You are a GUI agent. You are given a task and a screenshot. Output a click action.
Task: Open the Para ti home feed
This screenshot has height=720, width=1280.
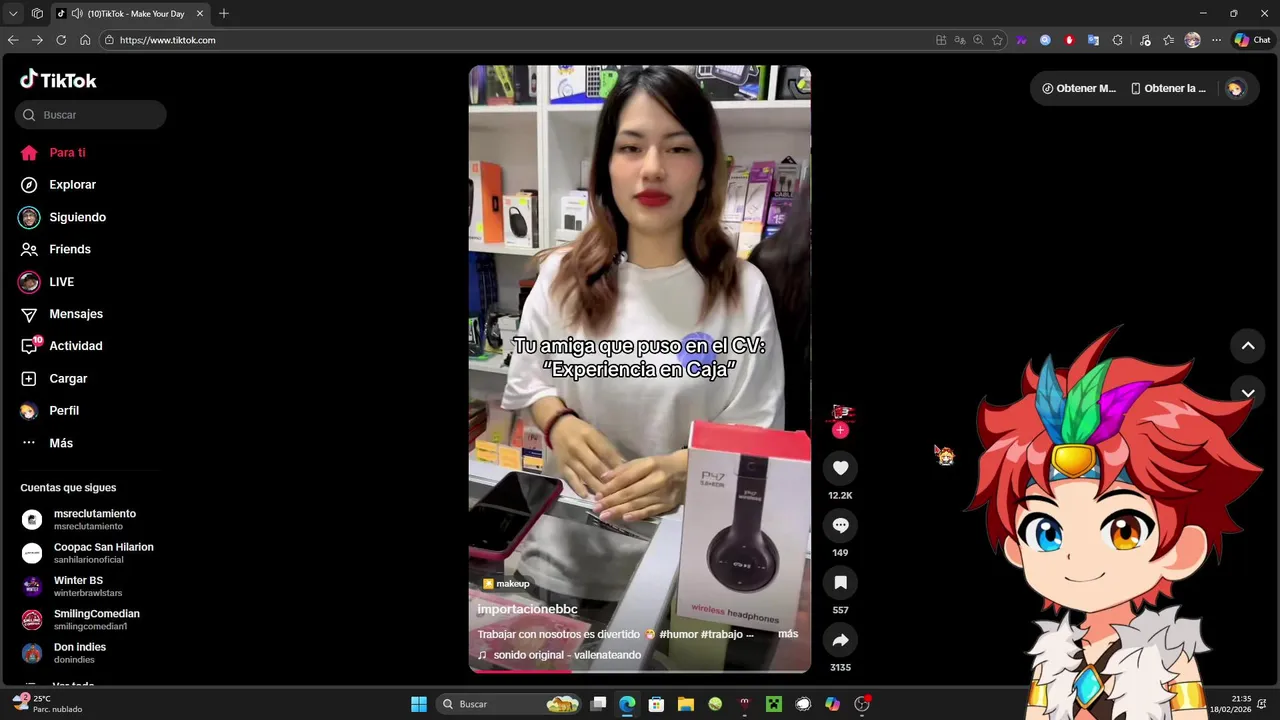tap(53, 153)
